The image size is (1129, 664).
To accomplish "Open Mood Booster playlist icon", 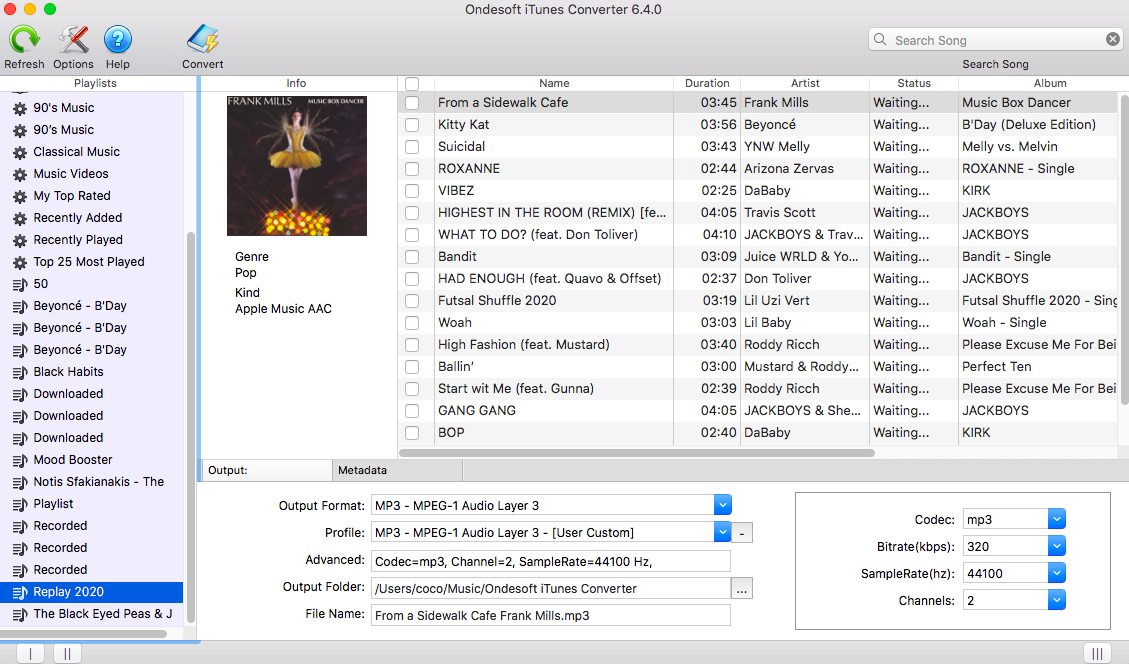I will click(20, 460).
